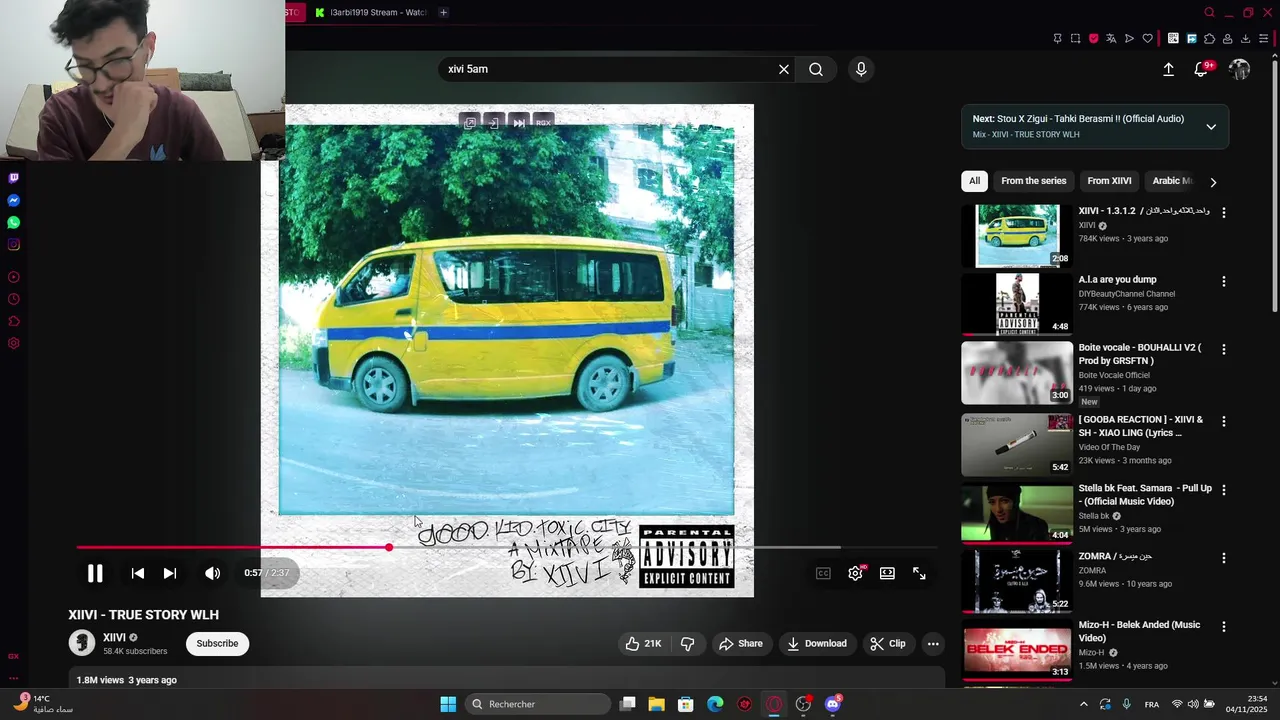
Task: Open browsing history clock in sidebar
Action: (x=14, y=299)
